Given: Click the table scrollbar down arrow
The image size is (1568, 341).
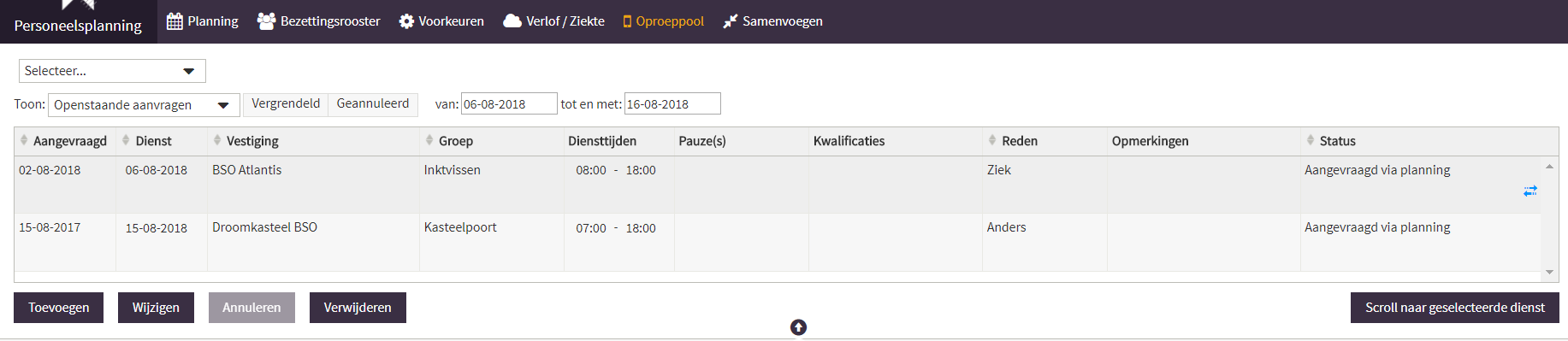Looking at the screenshot, I should [x=1549, y=273].
